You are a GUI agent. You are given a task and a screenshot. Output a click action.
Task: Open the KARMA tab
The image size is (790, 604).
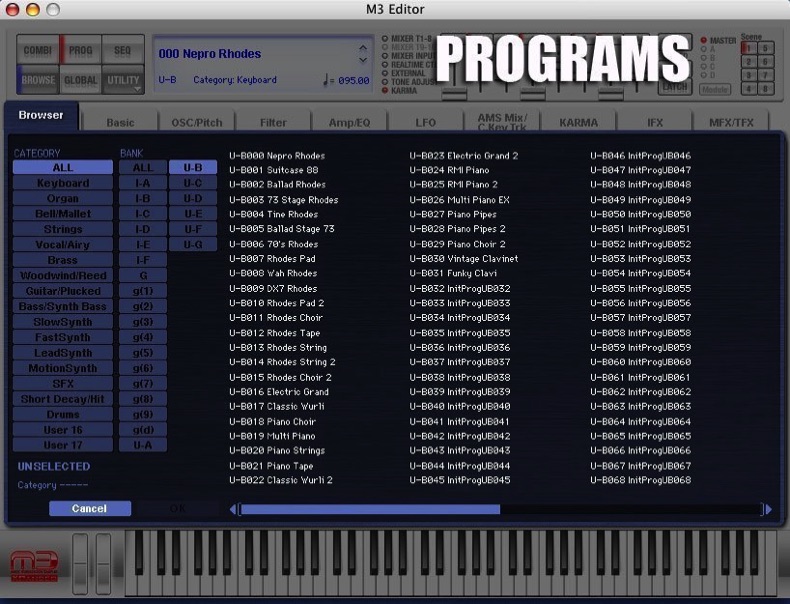578,122
